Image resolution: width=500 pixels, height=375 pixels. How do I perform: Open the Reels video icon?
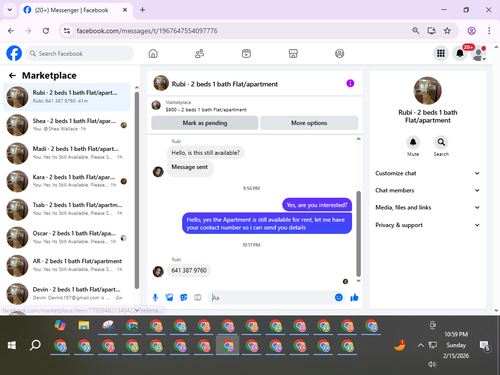pyautogui.click(x=246, y=53)
